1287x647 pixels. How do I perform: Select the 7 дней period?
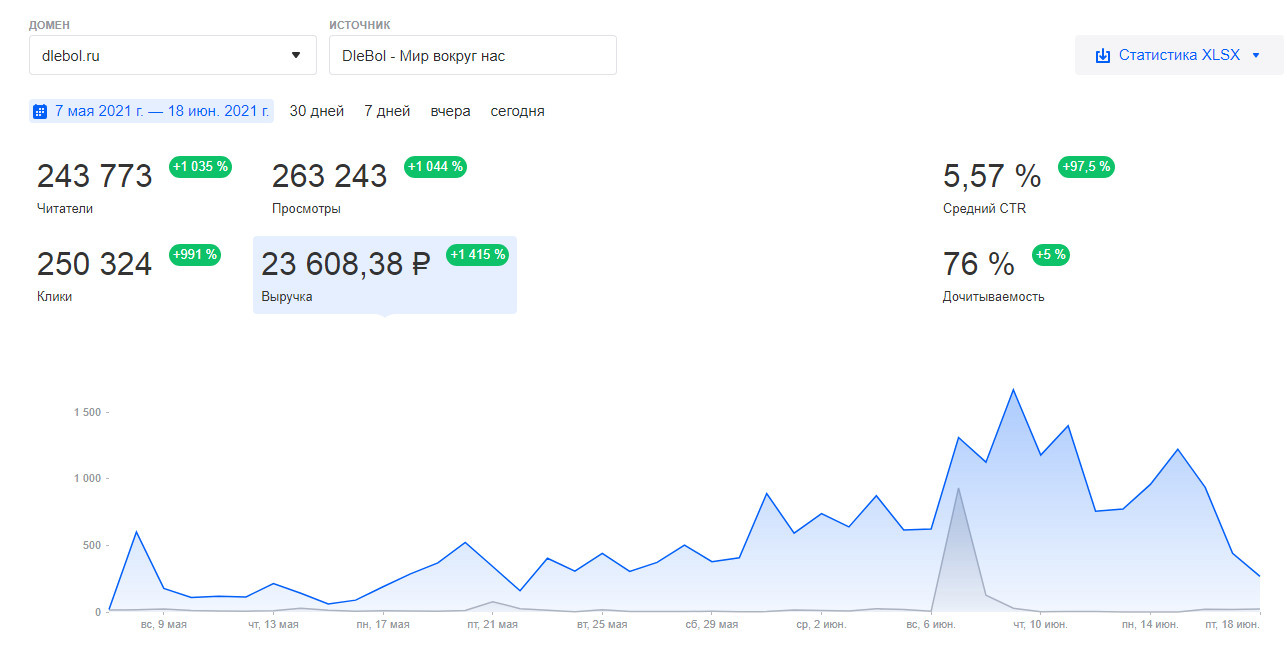tap(387, 111)
